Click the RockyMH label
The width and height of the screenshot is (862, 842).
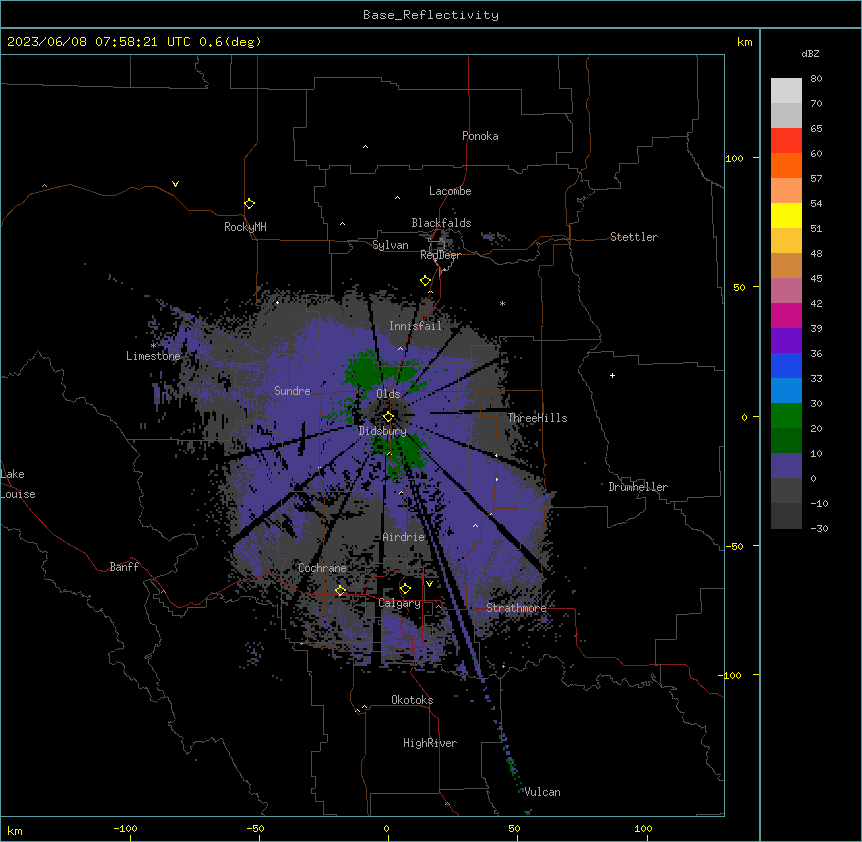[245, 227]
